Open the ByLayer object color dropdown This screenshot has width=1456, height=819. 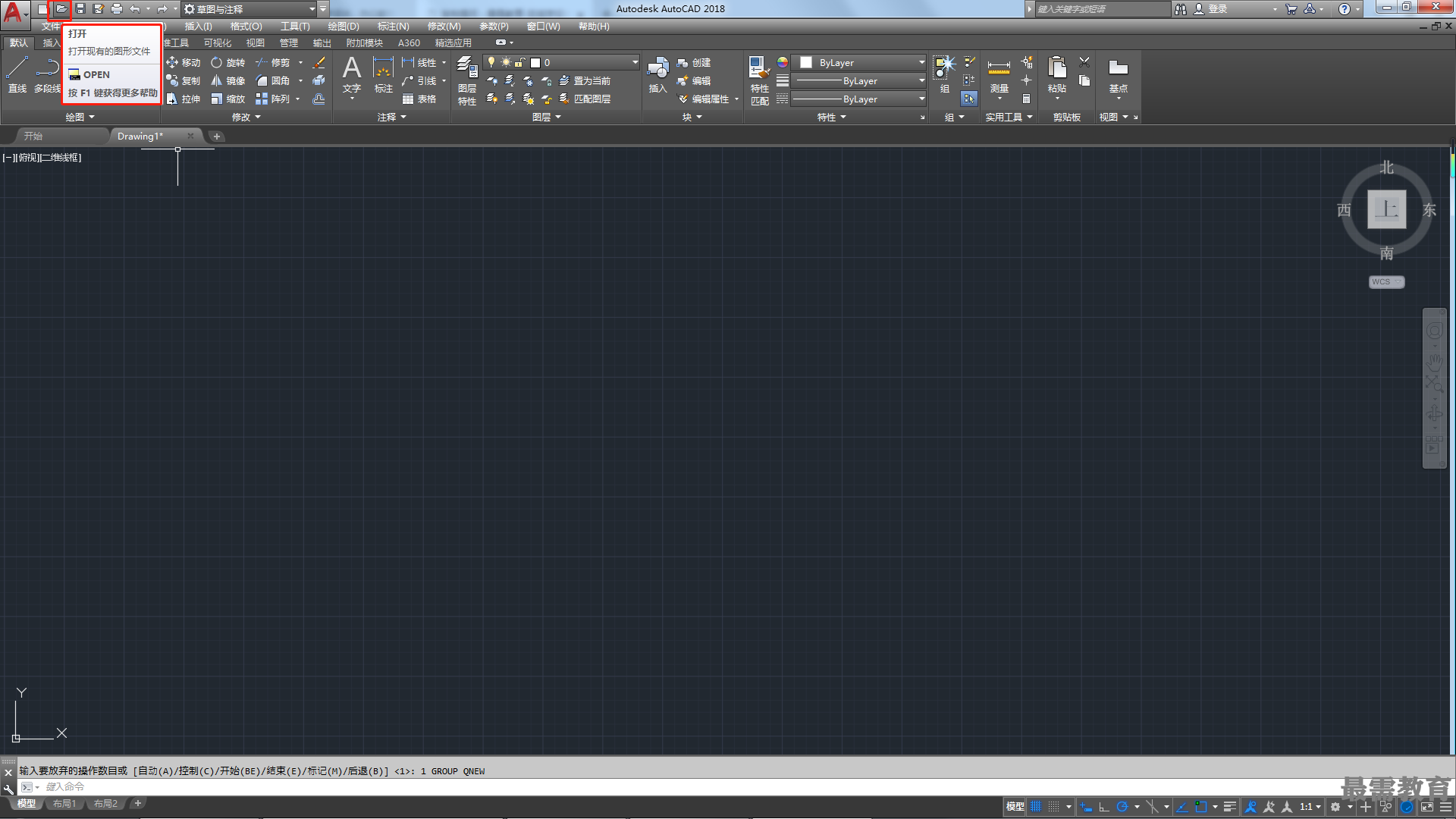click(x=859, y=63)
